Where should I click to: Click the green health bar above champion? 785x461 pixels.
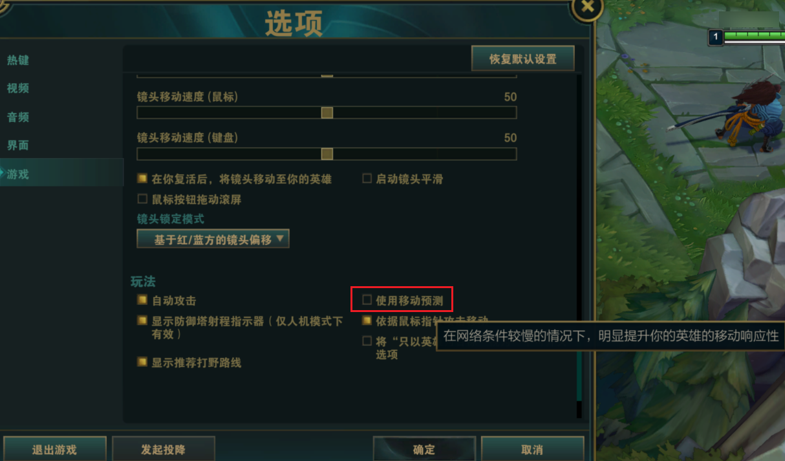[754, 35]
